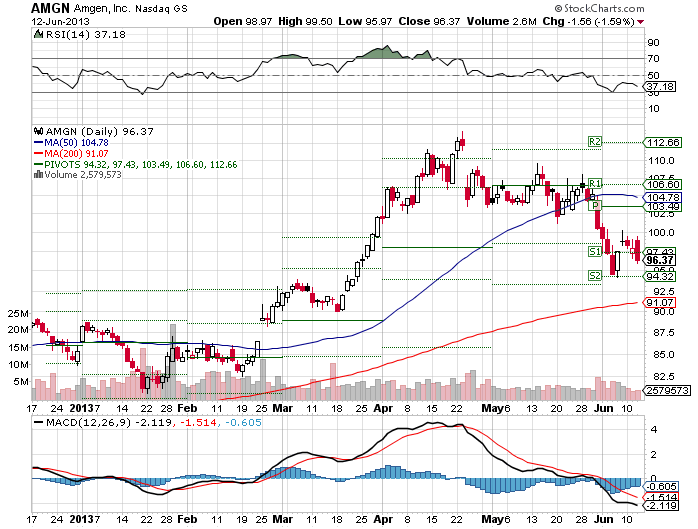This screenshot has width=698, height=529.
Task: Click the Open 98.97 value
Action: 243,21
